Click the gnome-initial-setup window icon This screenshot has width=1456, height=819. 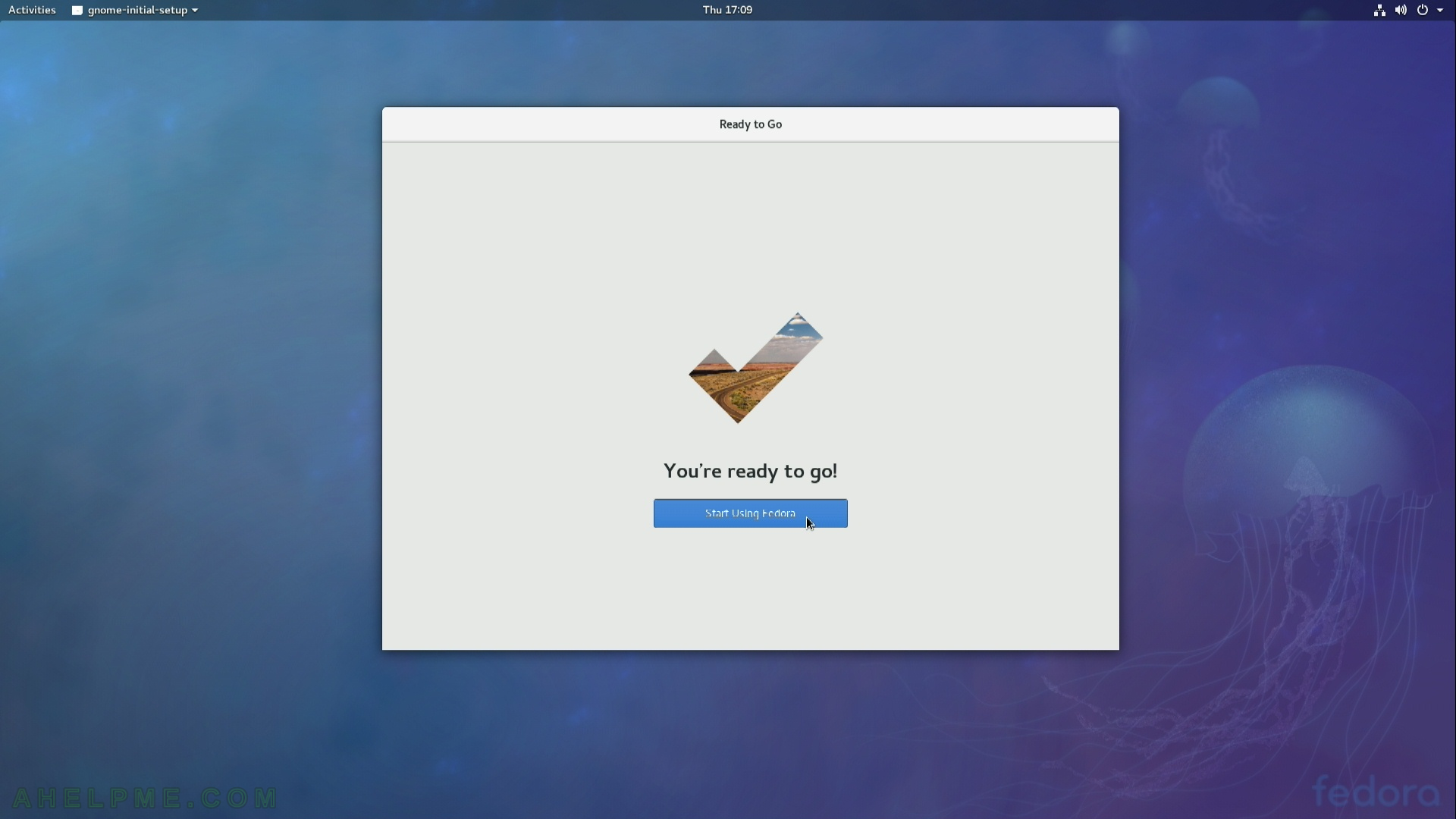(x=77, y=11)
